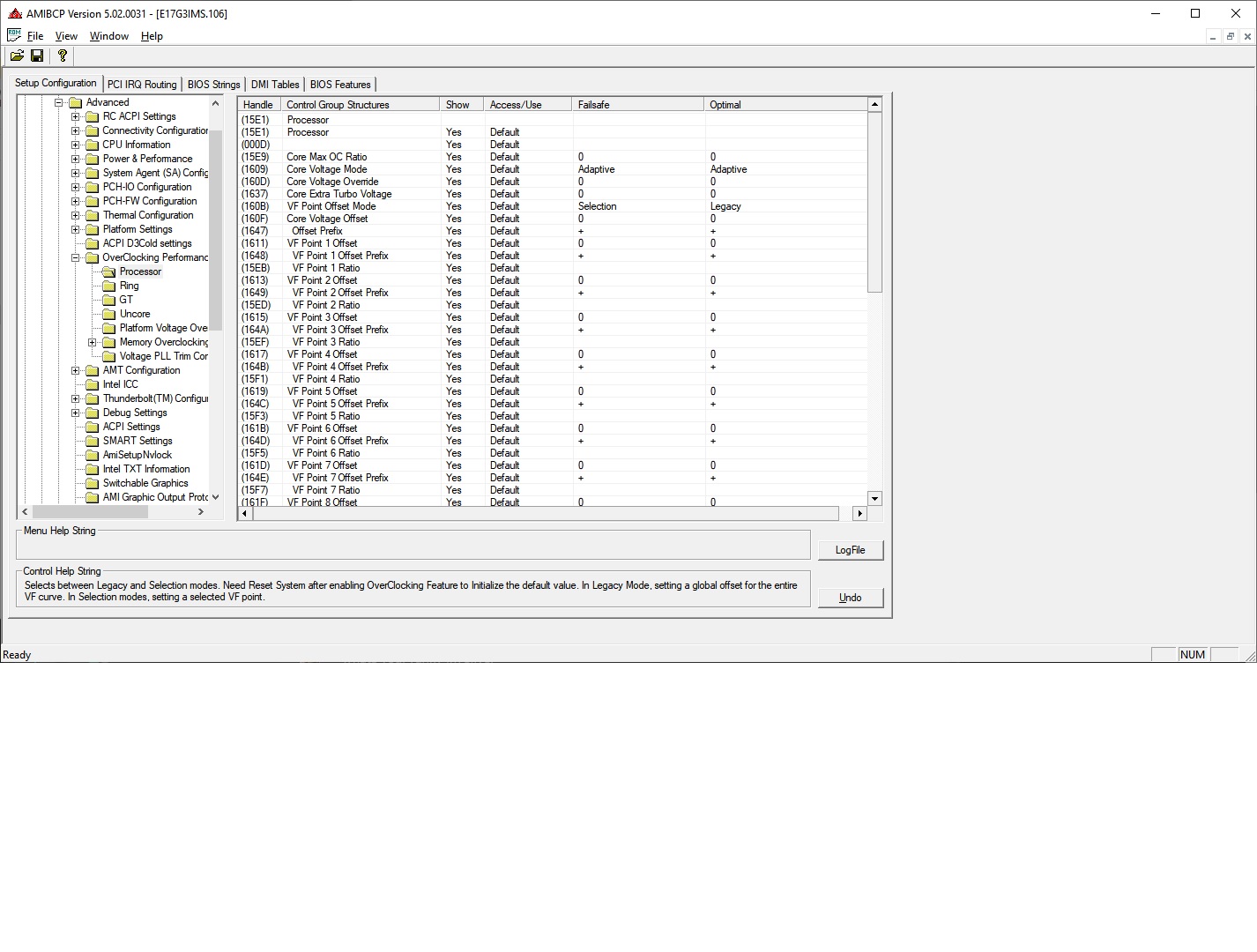Image resolution: width=1257 pixels, height=952 pixels.
Task: Expand the RC ACPI Settings node
Action: pos(76,116)
